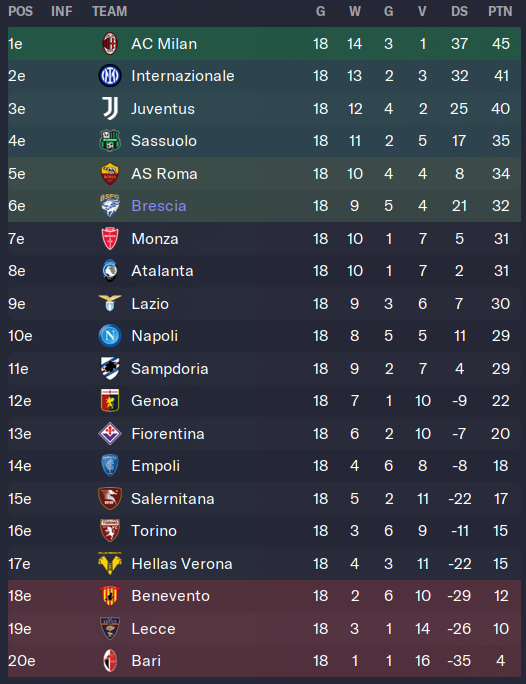Screen dimensions: 526x684
Task: Sort table by POS column header
Action: pyautogui.click(x=20, y=11)
